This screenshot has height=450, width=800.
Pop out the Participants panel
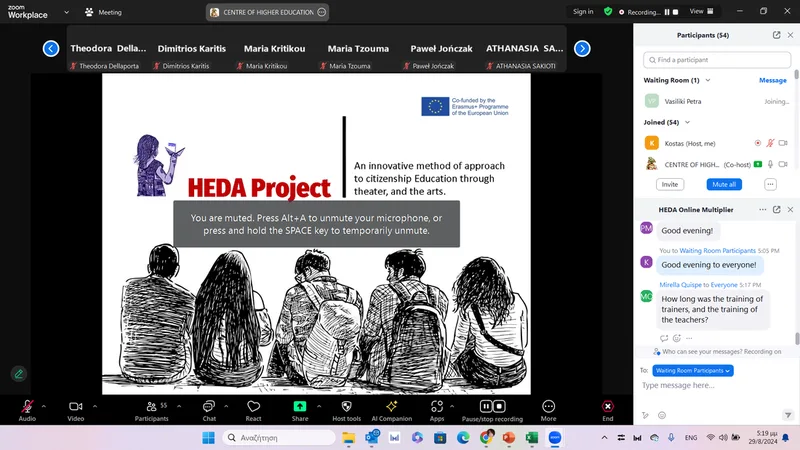(777, 35)
